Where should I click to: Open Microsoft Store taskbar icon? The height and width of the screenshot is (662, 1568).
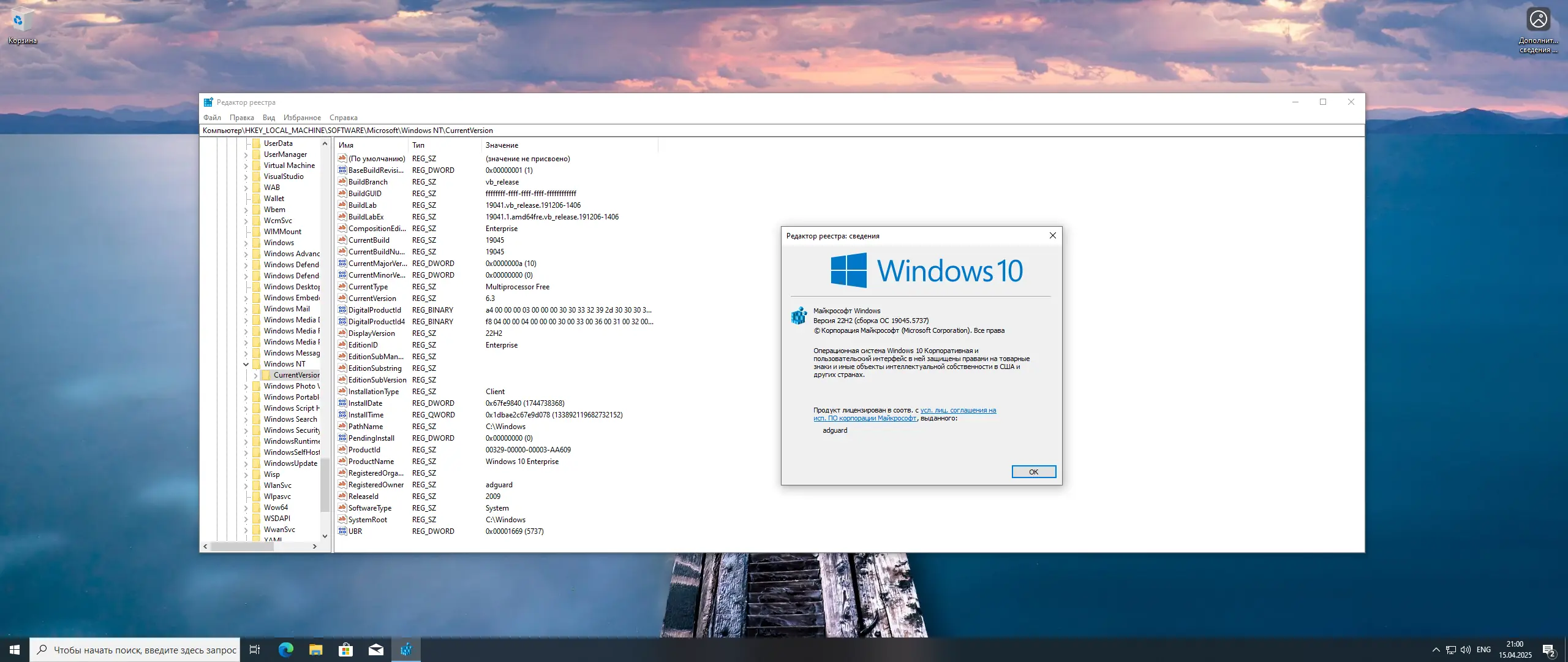click(345, 650)
